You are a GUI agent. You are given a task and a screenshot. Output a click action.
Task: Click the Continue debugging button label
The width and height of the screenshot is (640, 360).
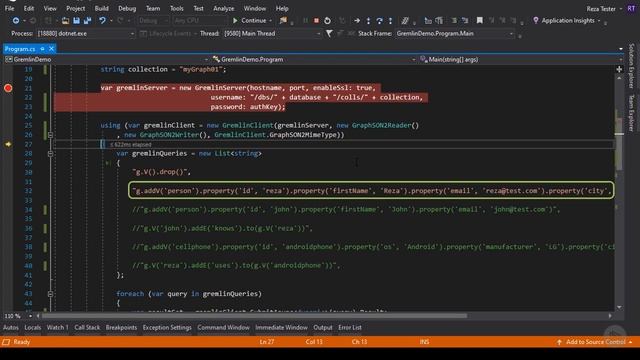coord(253,20)
